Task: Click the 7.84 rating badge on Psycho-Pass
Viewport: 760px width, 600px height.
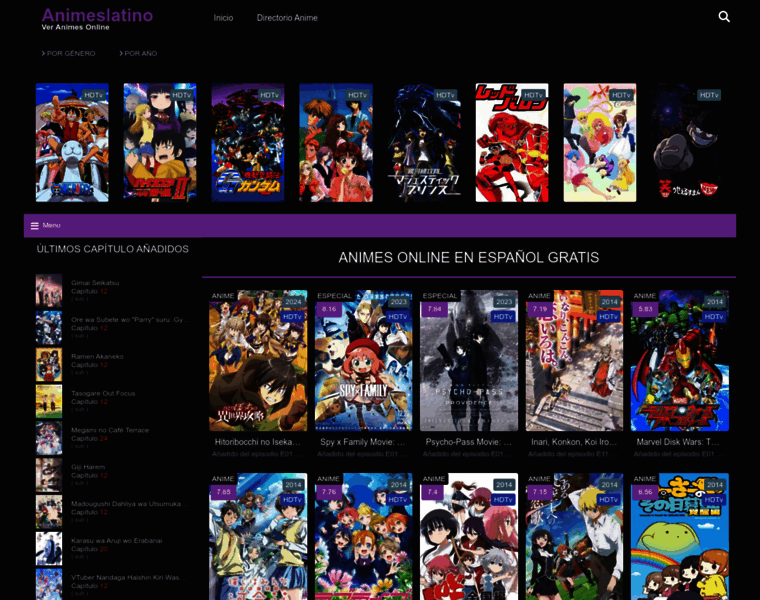Action: [434, 309]
